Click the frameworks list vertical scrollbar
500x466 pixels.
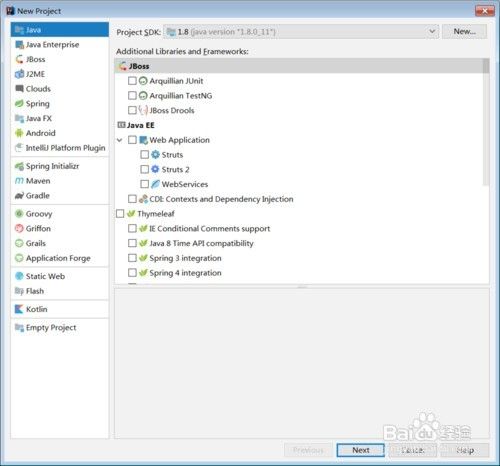click(486, 122)
